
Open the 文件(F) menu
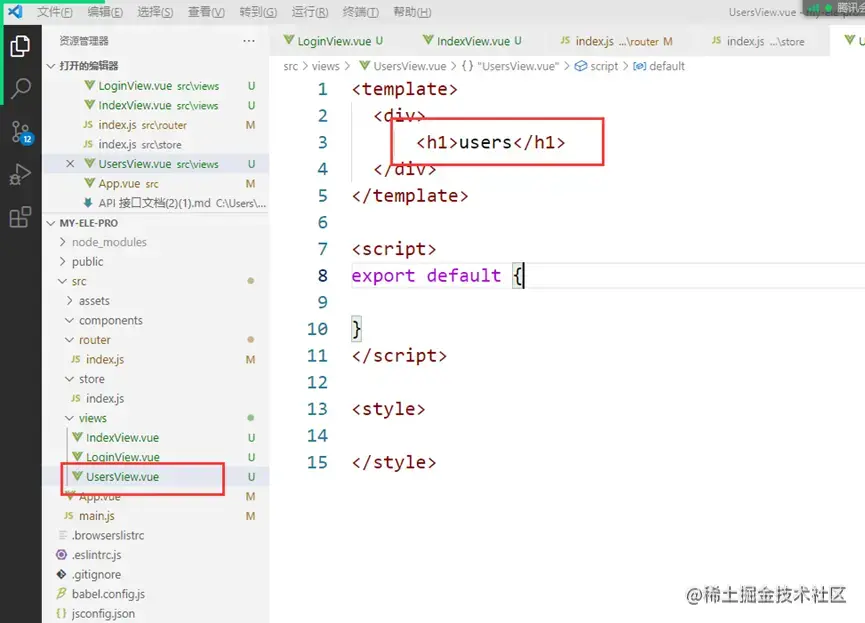55,12
